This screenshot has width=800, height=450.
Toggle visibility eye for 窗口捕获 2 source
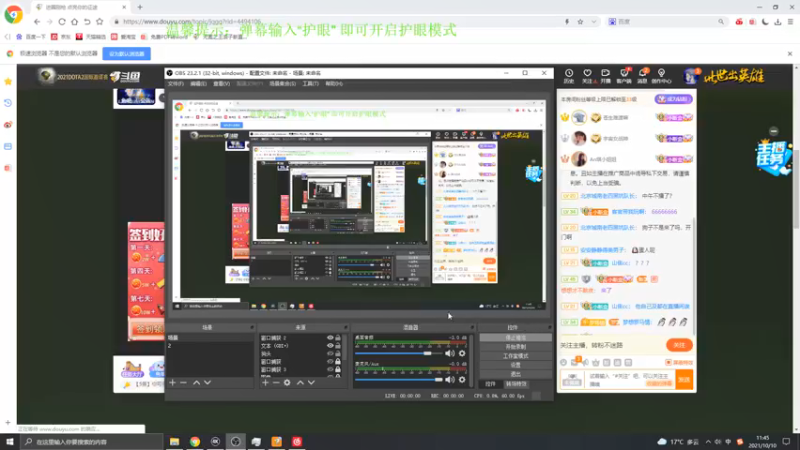tap(330, 338)
